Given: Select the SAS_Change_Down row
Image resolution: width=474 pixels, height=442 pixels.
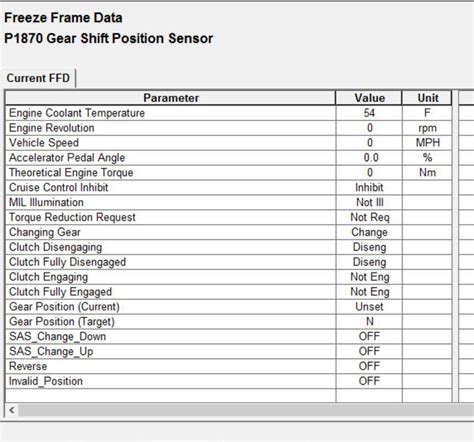Looking at the screenshot, I should tap(229, 337).
